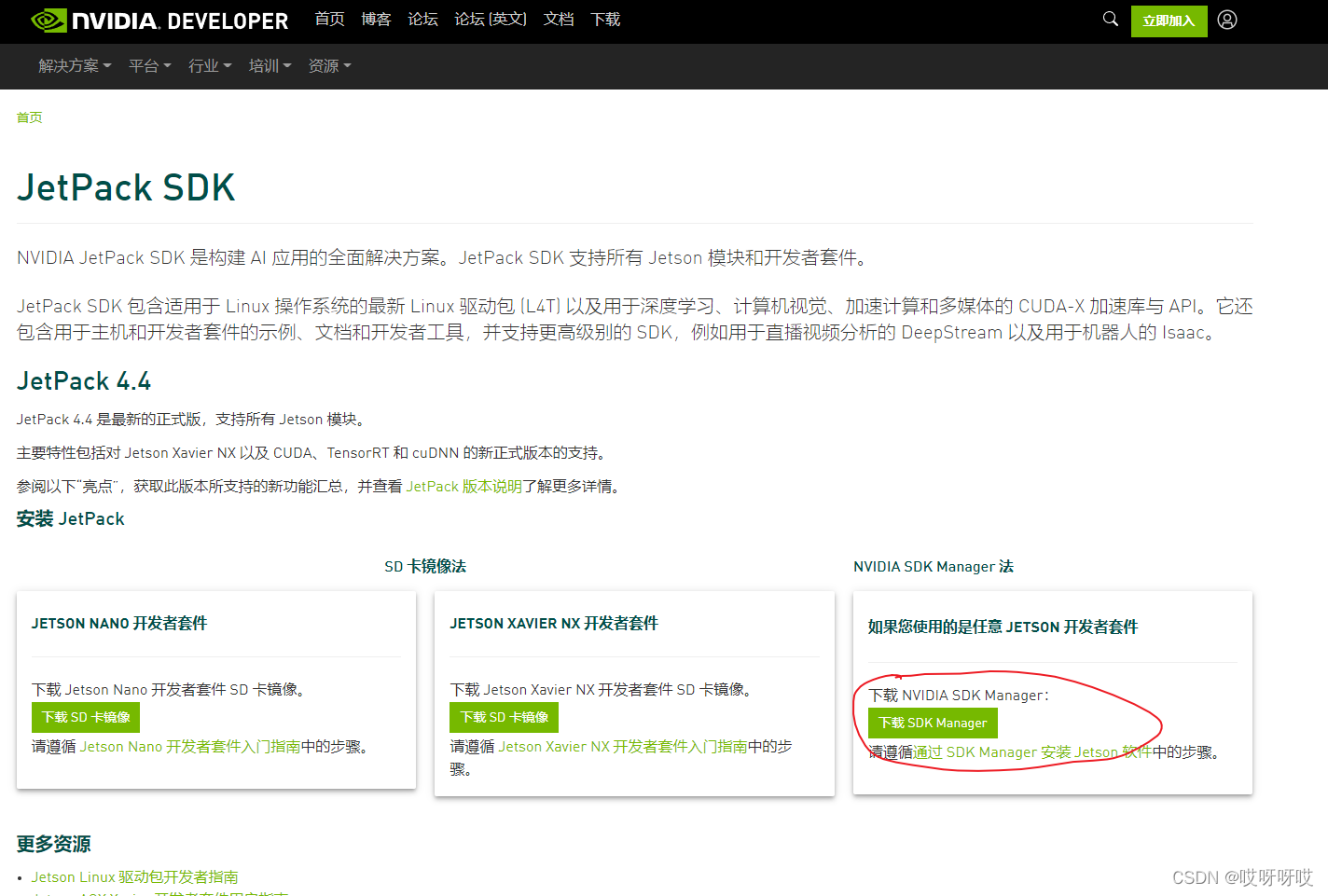The height and width of the screenshot is (896, 1328).
Task: Click the JetPack 4.4 heading
Action: (x=84, y=381)
